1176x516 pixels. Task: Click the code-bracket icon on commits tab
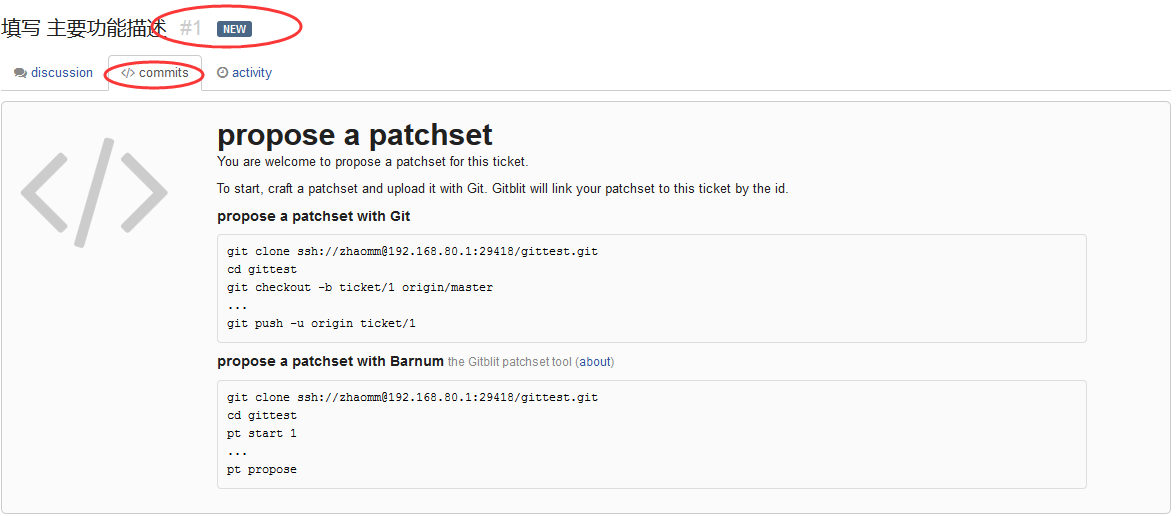[128, 73]
